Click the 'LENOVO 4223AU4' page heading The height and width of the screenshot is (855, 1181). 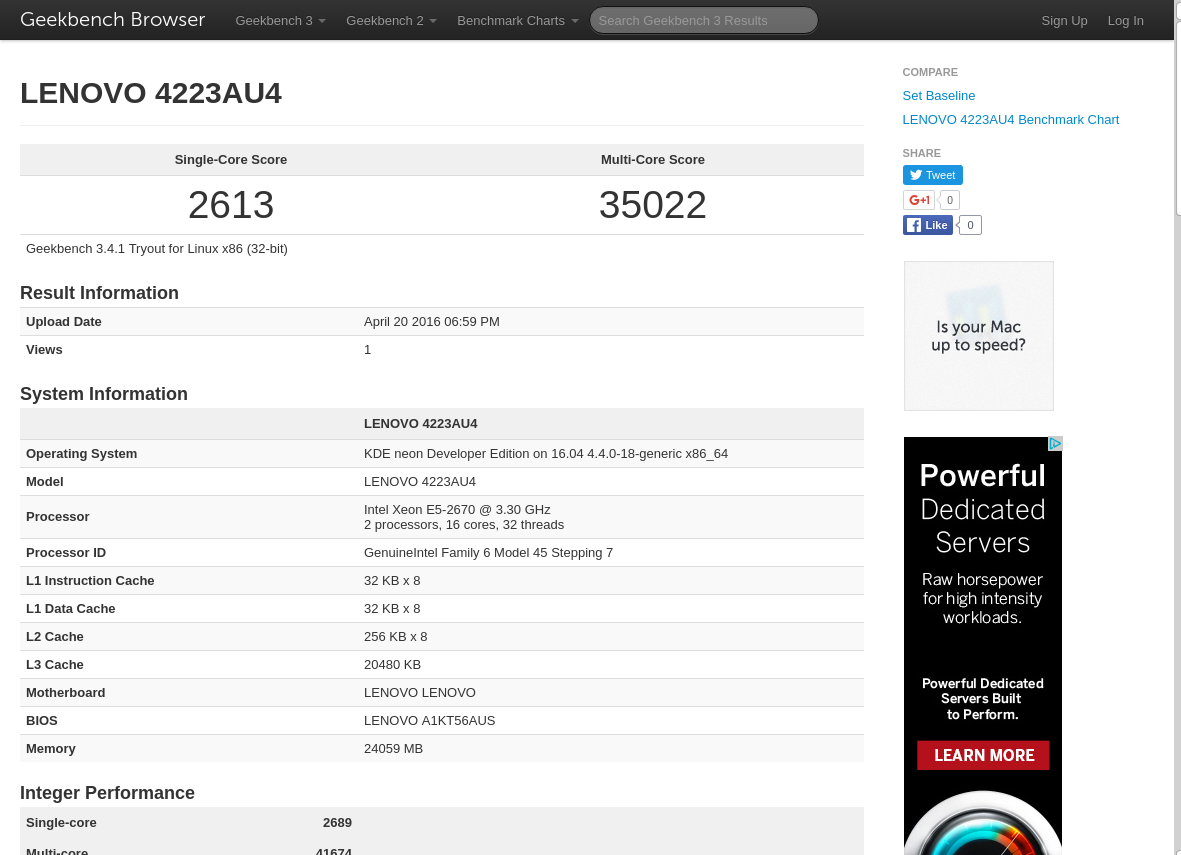point(151,93)
